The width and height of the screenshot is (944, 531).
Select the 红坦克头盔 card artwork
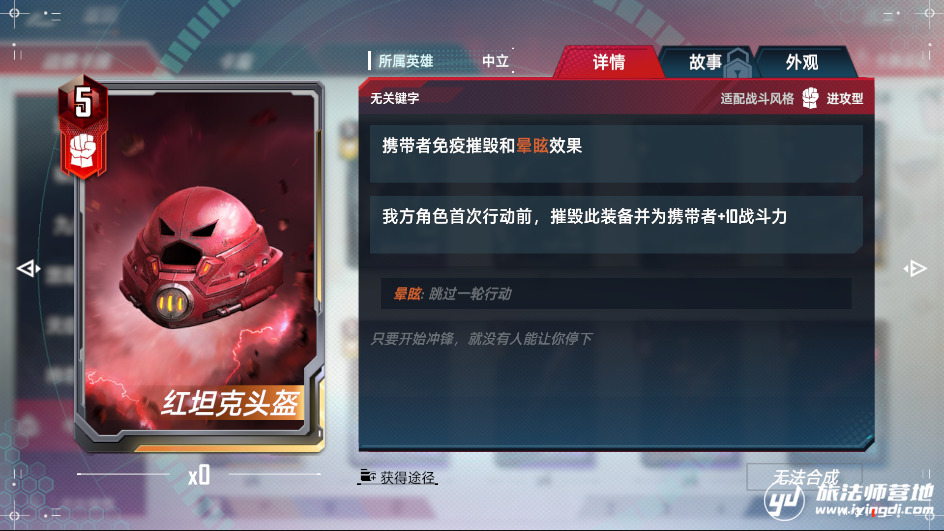tap(199, 264)
